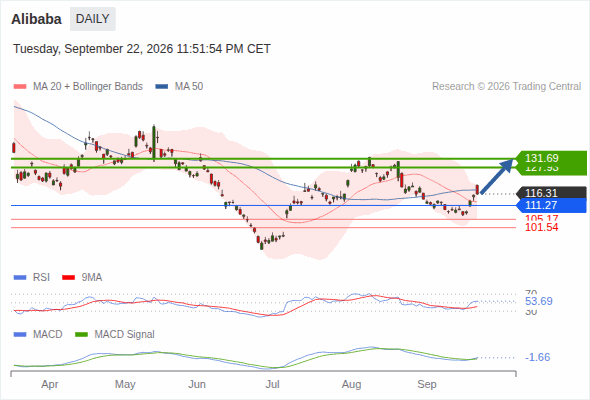Click the 9MA red legend swatch
This screenshot has height=400, width=590.
pos(68,278)
